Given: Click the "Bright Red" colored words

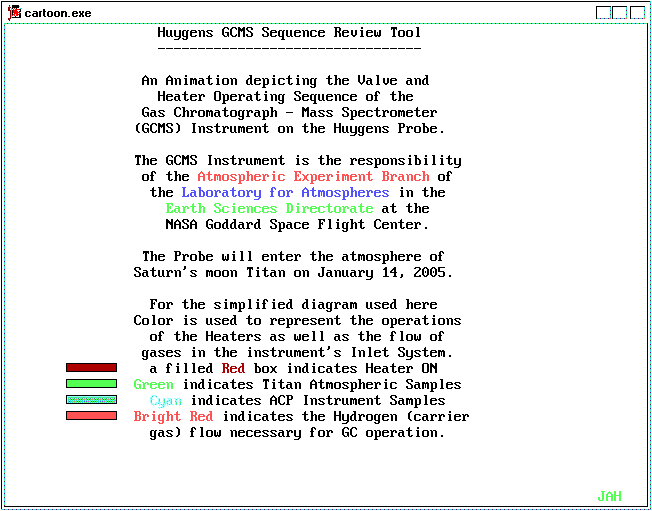Looking at the screenshot, I should [x=173, y=416].
